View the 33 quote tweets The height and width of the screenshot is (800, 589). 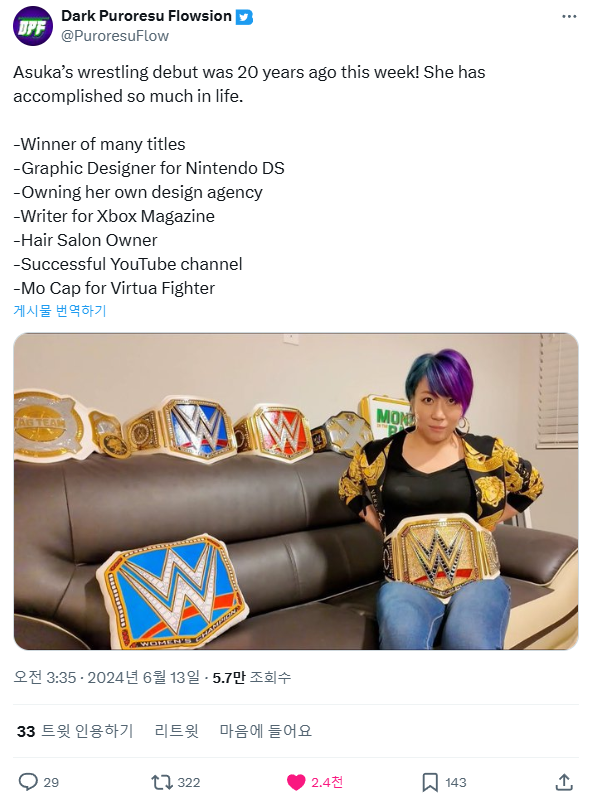(75, 731)
